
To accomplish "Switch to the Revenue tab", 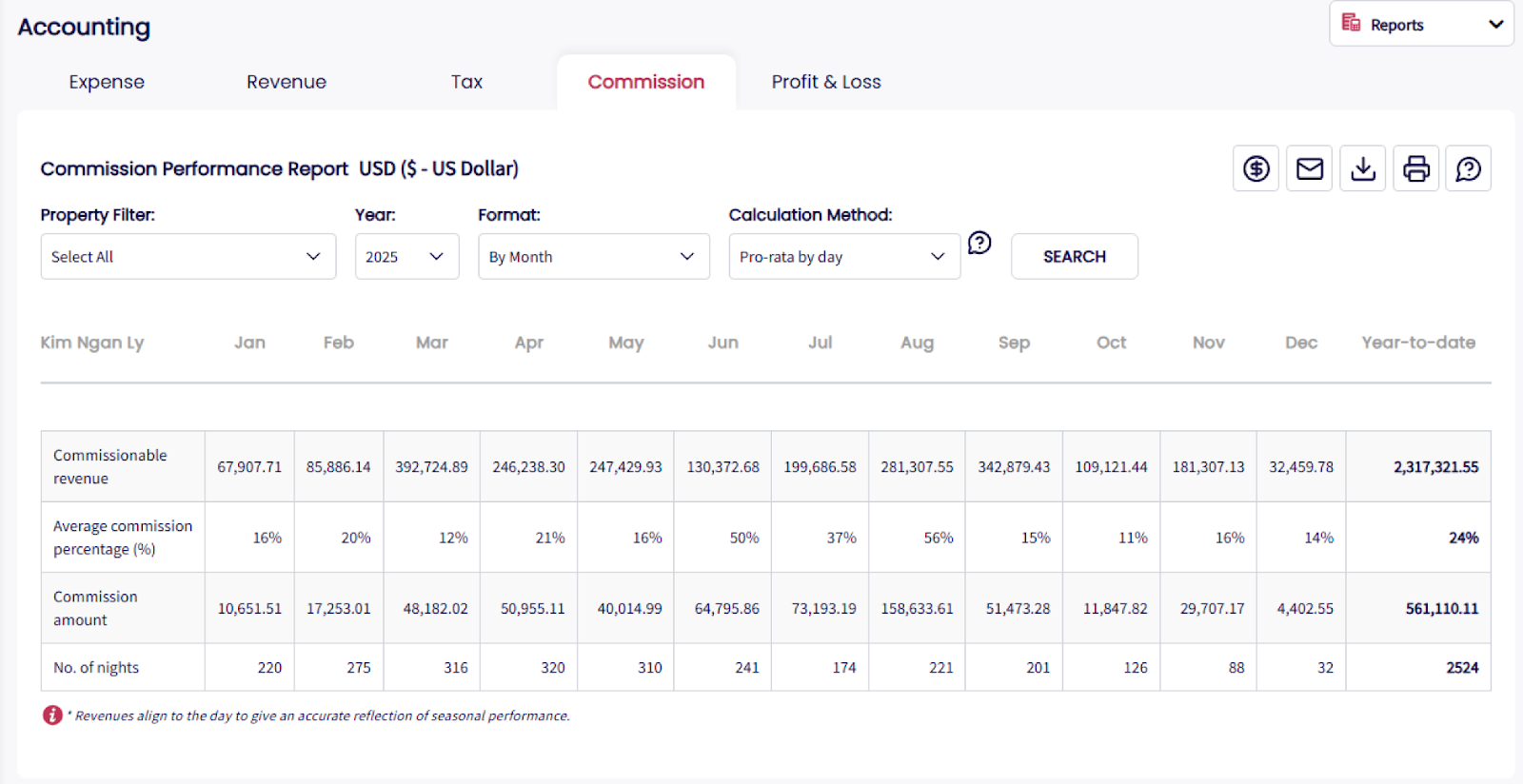I will pos(287,82).
